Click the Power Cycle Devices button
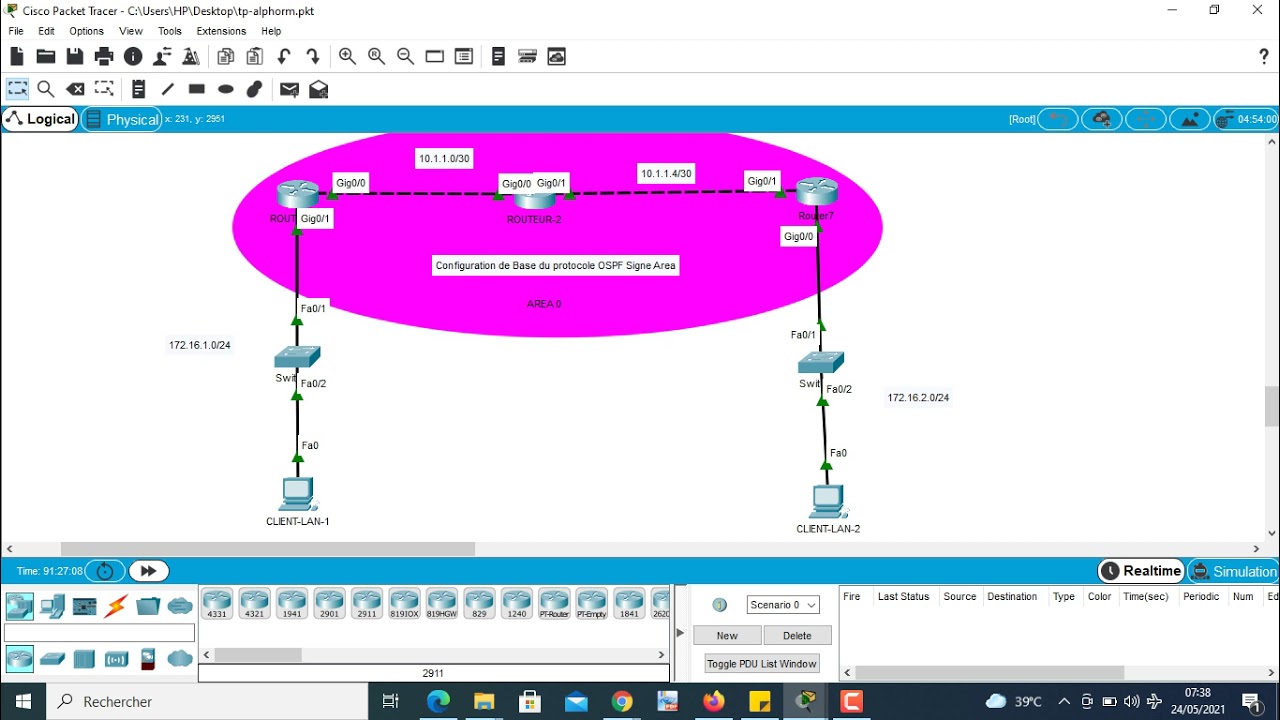 [104, 571]
